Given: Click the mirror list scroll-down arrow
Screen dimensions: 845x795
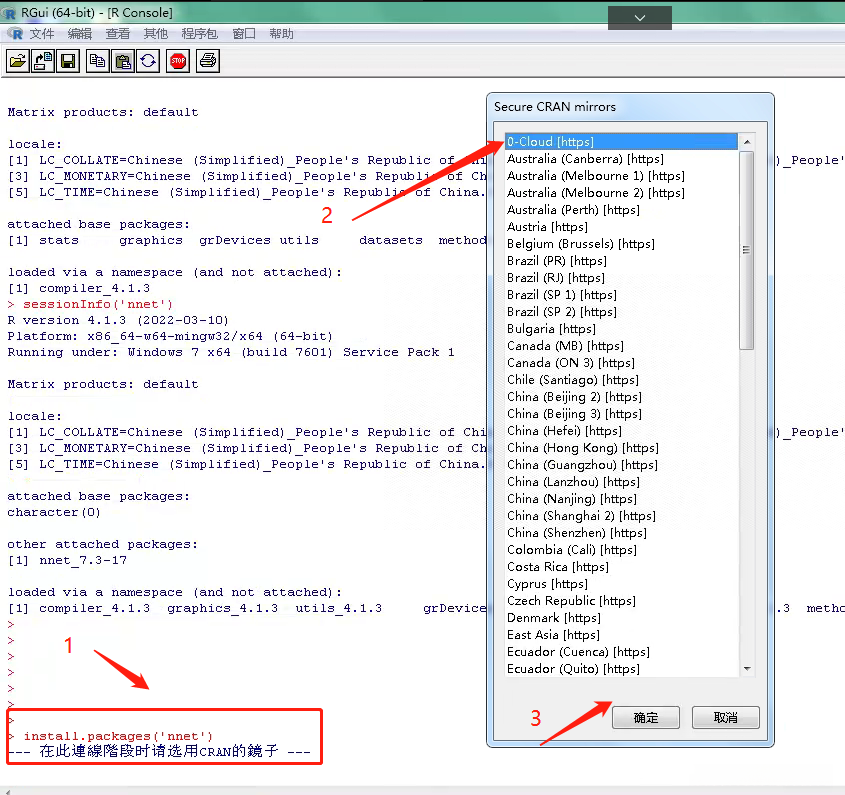Looking at the screenshot, I should click(x=747, y=669).
